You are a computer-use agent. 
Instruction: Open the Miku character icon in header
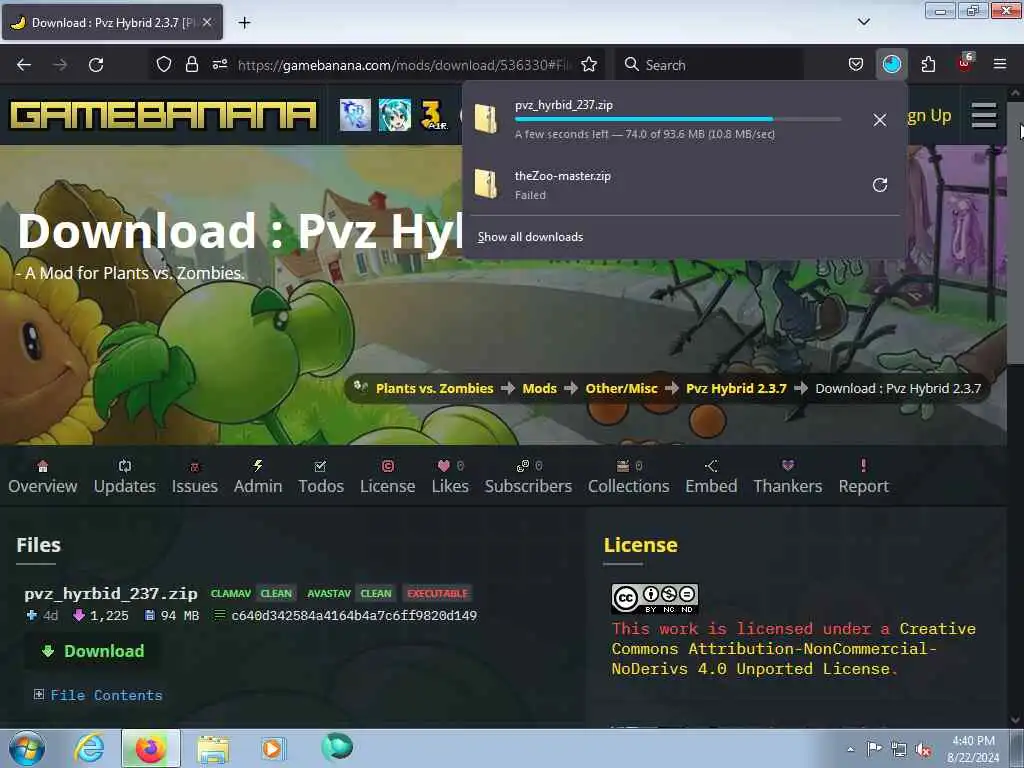coord(395,115)
